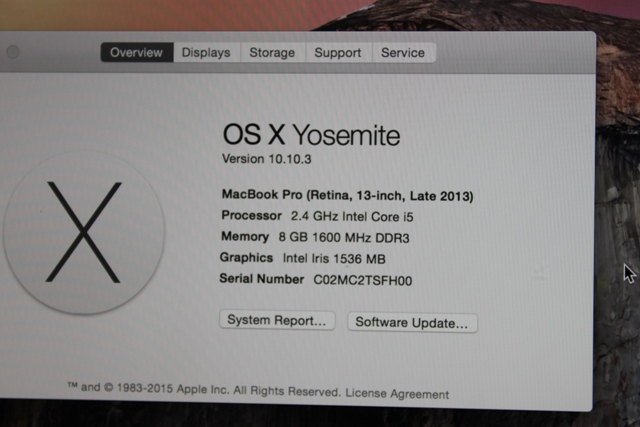The height and width of the screenshot is (427, 640).
Task: Open the Displays tab
Action: coord(207,53)
